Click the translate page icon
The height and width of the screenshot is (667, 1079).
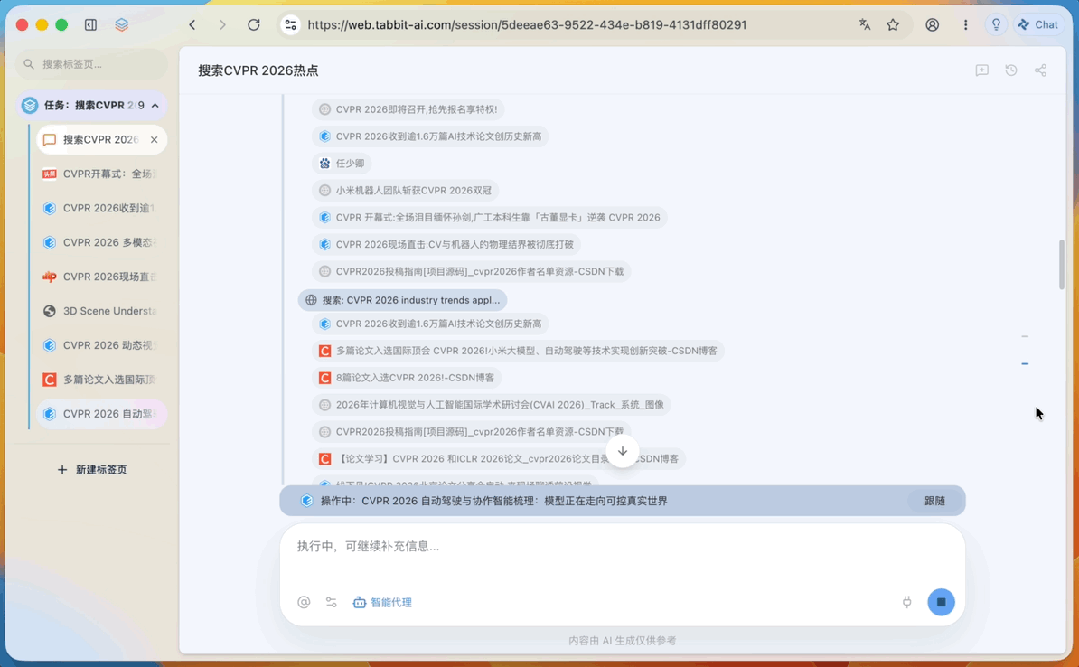click(x=864, y=25)
